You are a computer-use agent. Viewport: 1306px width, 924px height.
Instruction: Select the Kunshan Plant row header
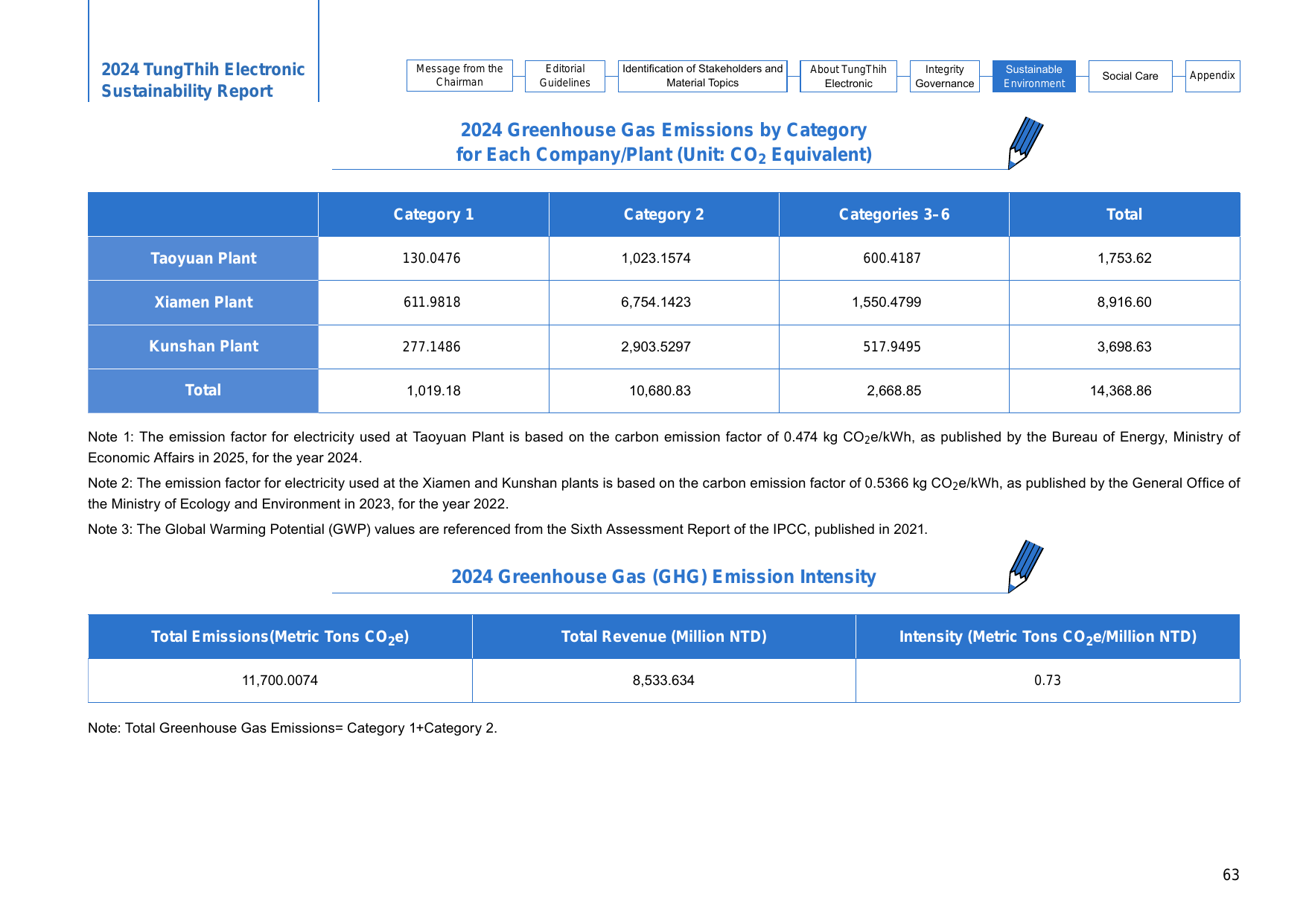(x=203, y=346)
